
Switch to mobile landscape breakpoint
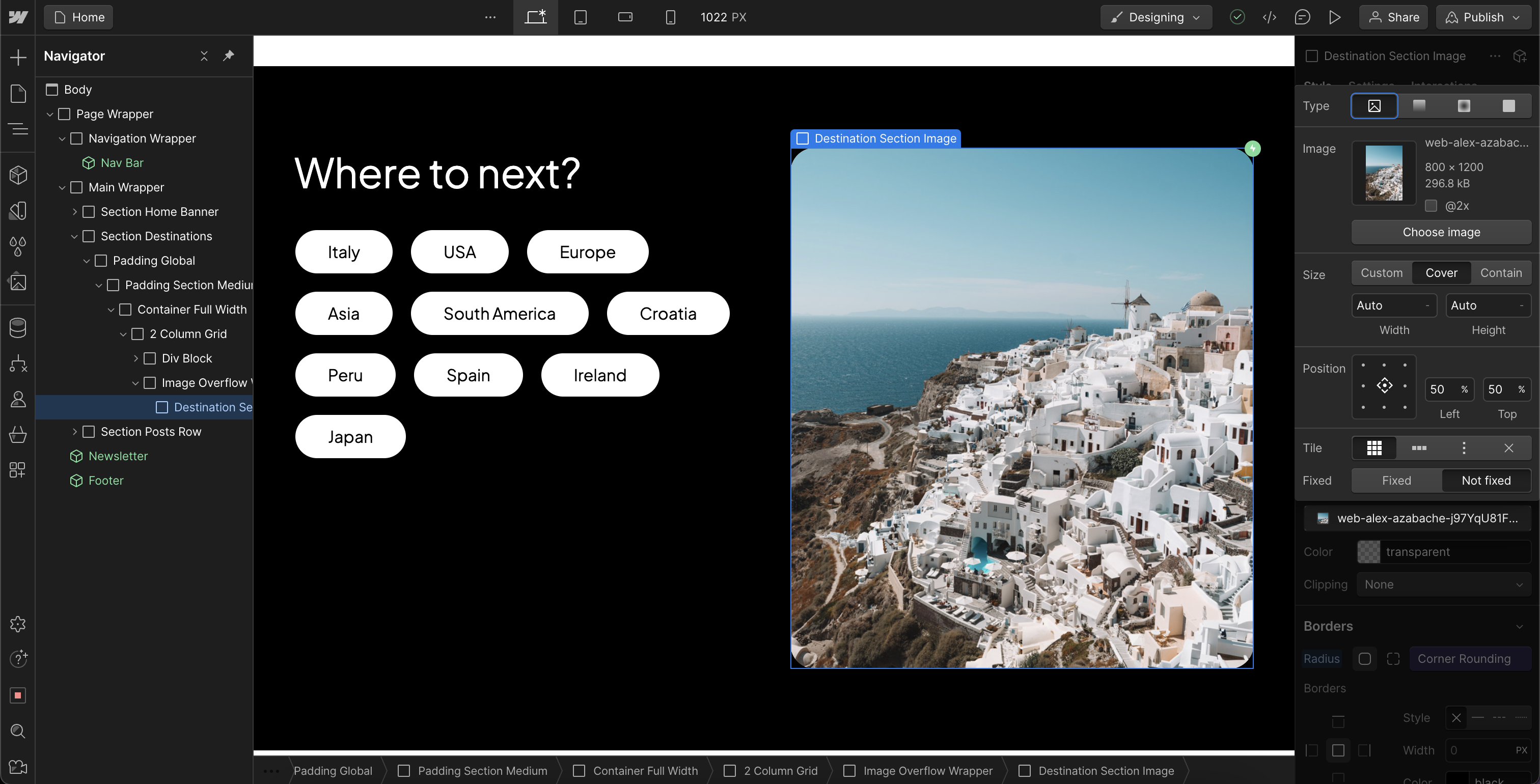(x=625, y=17)
